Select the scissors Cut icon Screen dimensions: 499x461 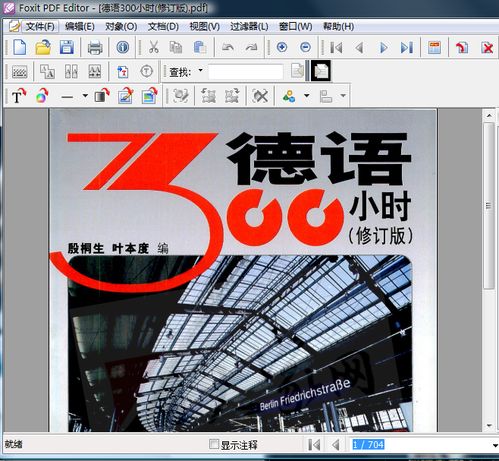pos(153,47)
